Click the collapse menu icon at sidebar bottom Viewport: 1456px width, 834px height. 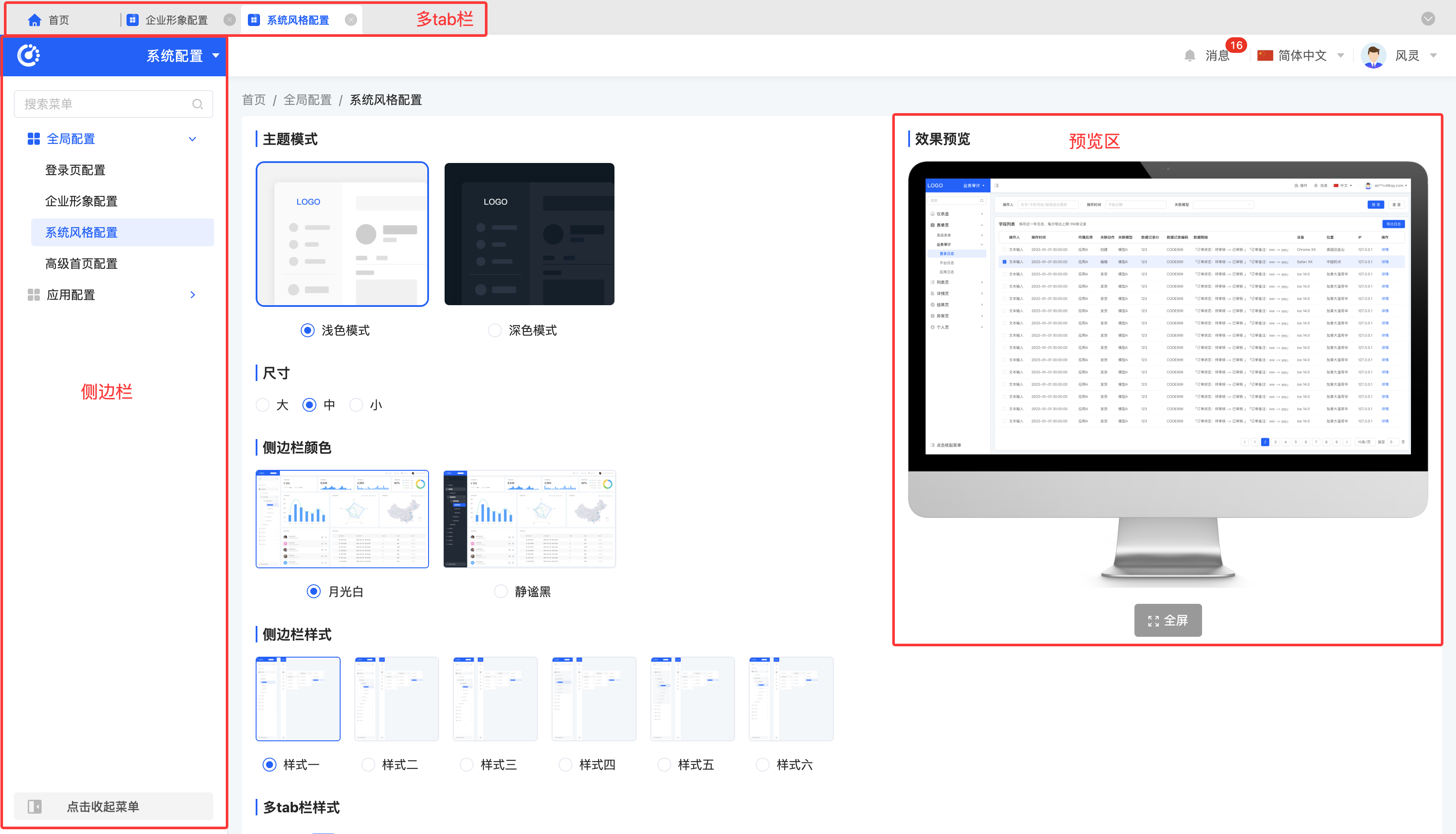35,807
